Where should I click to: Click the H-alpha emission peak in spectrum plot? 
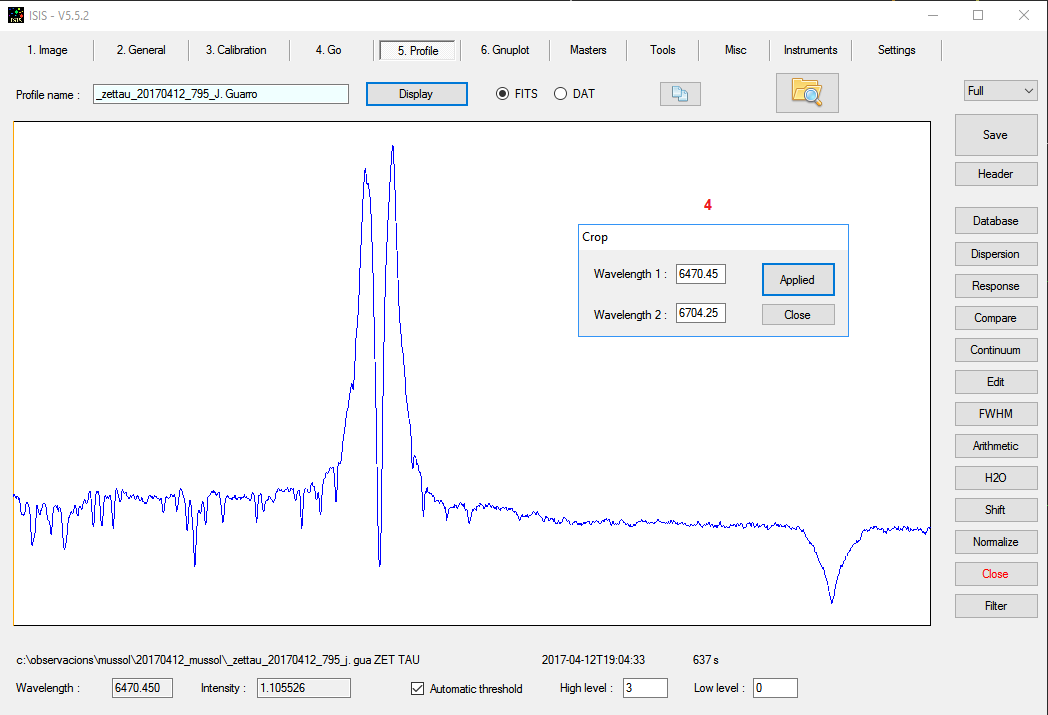[392, 150]
